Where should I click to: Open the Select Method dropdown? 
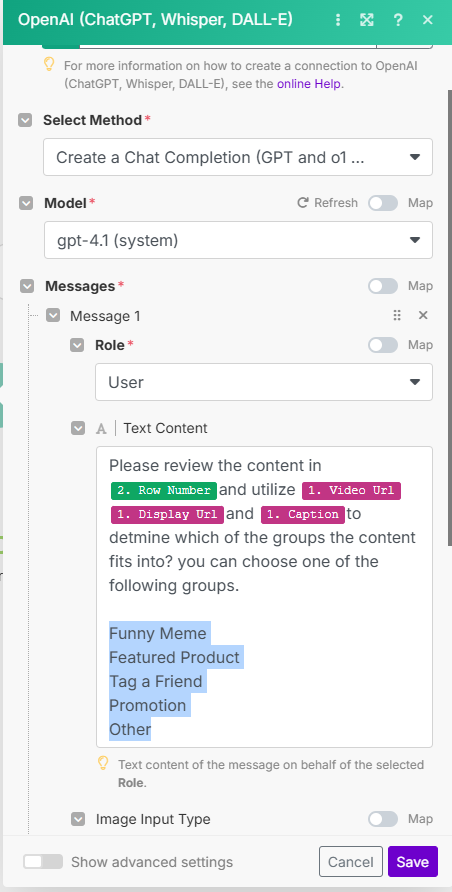coord(238,157)
